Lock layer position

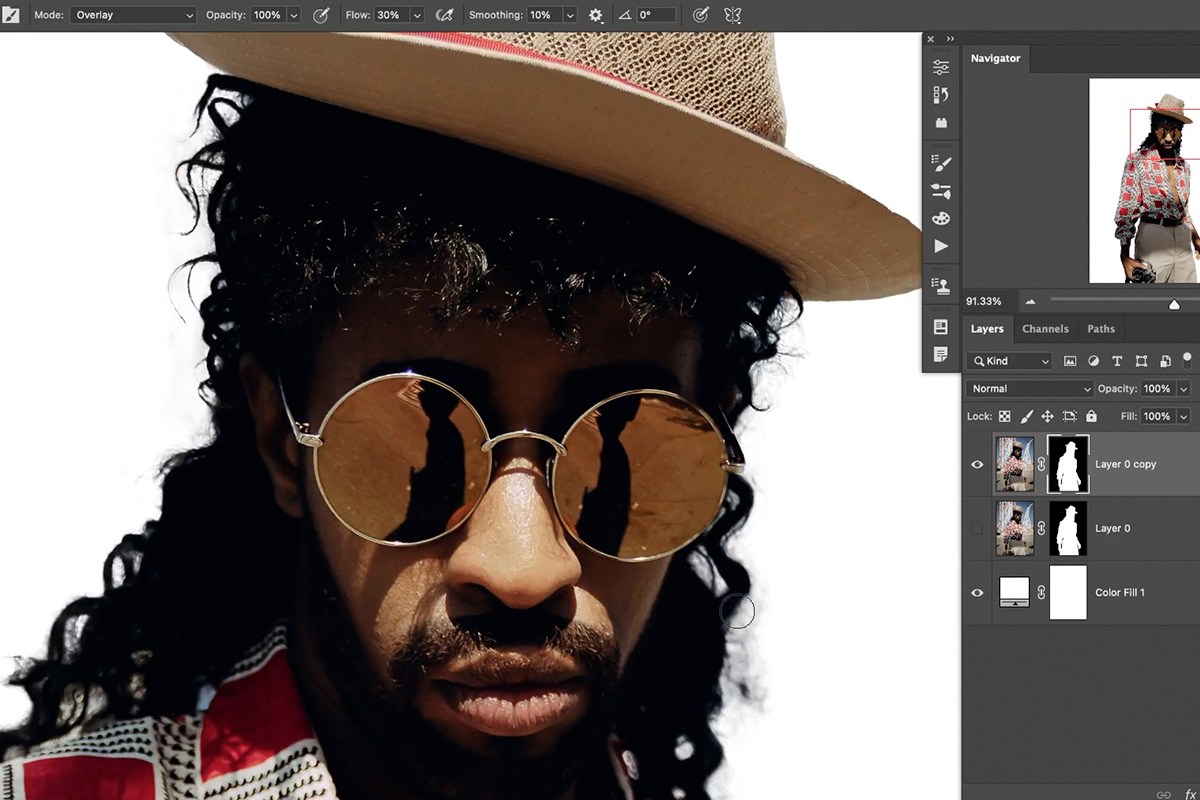pos(1047,416)
